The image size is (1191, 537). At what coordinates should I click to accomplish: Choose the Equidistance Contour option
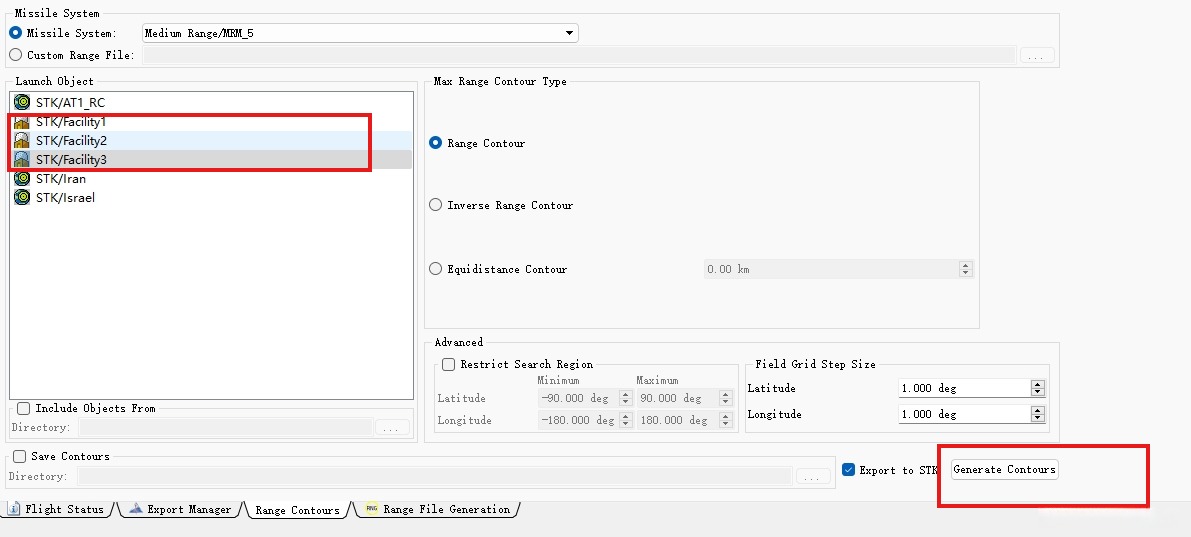click(435, 269)
